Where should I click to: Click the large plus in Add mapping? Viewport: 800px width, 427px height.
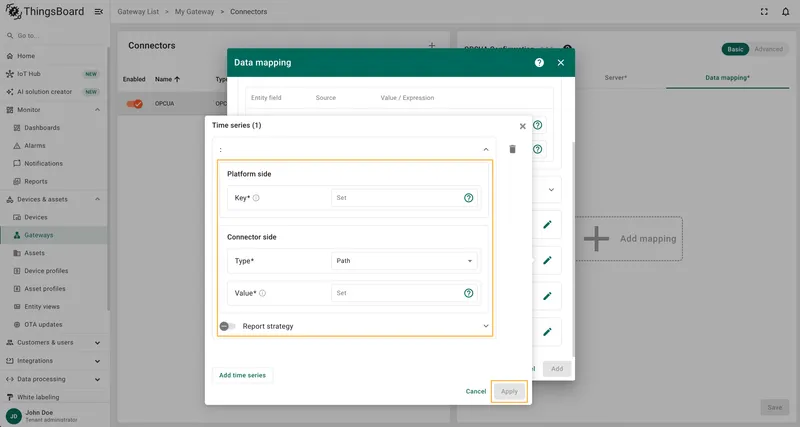tap(596, 239)
